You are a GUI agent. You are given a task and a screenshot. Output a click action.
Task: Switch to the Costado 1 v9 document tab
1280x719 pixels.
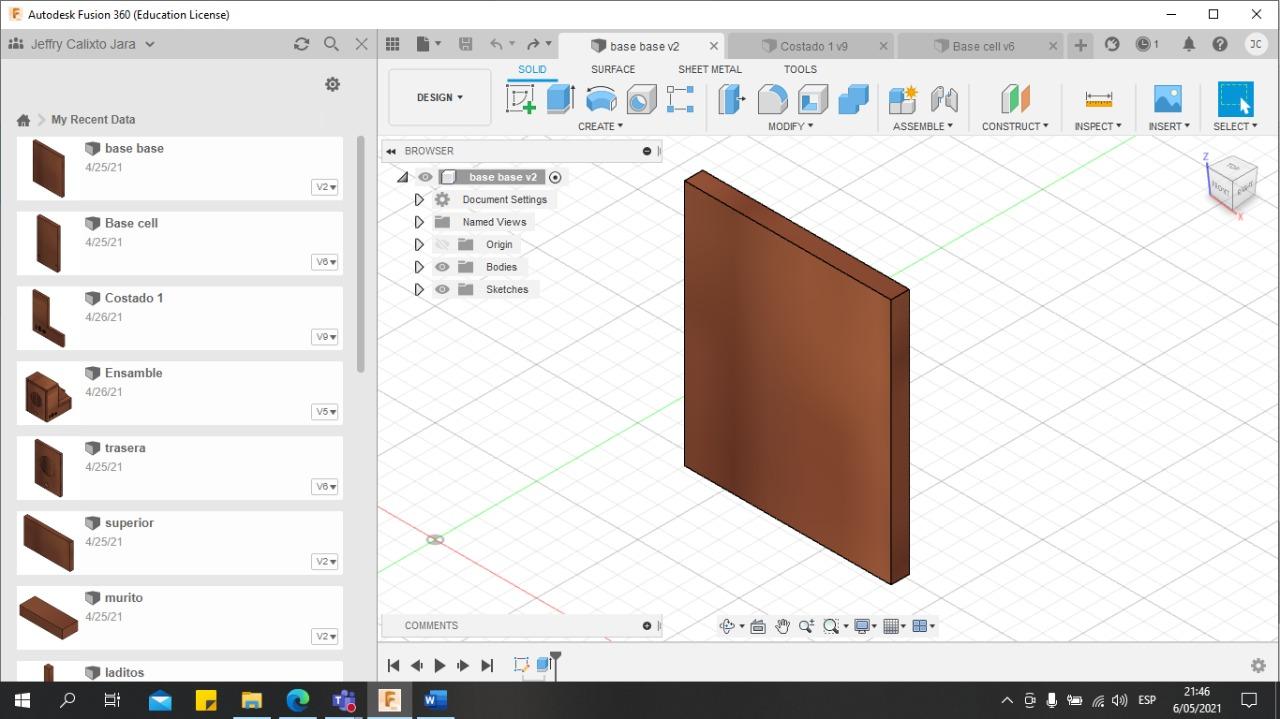(812, 46)
